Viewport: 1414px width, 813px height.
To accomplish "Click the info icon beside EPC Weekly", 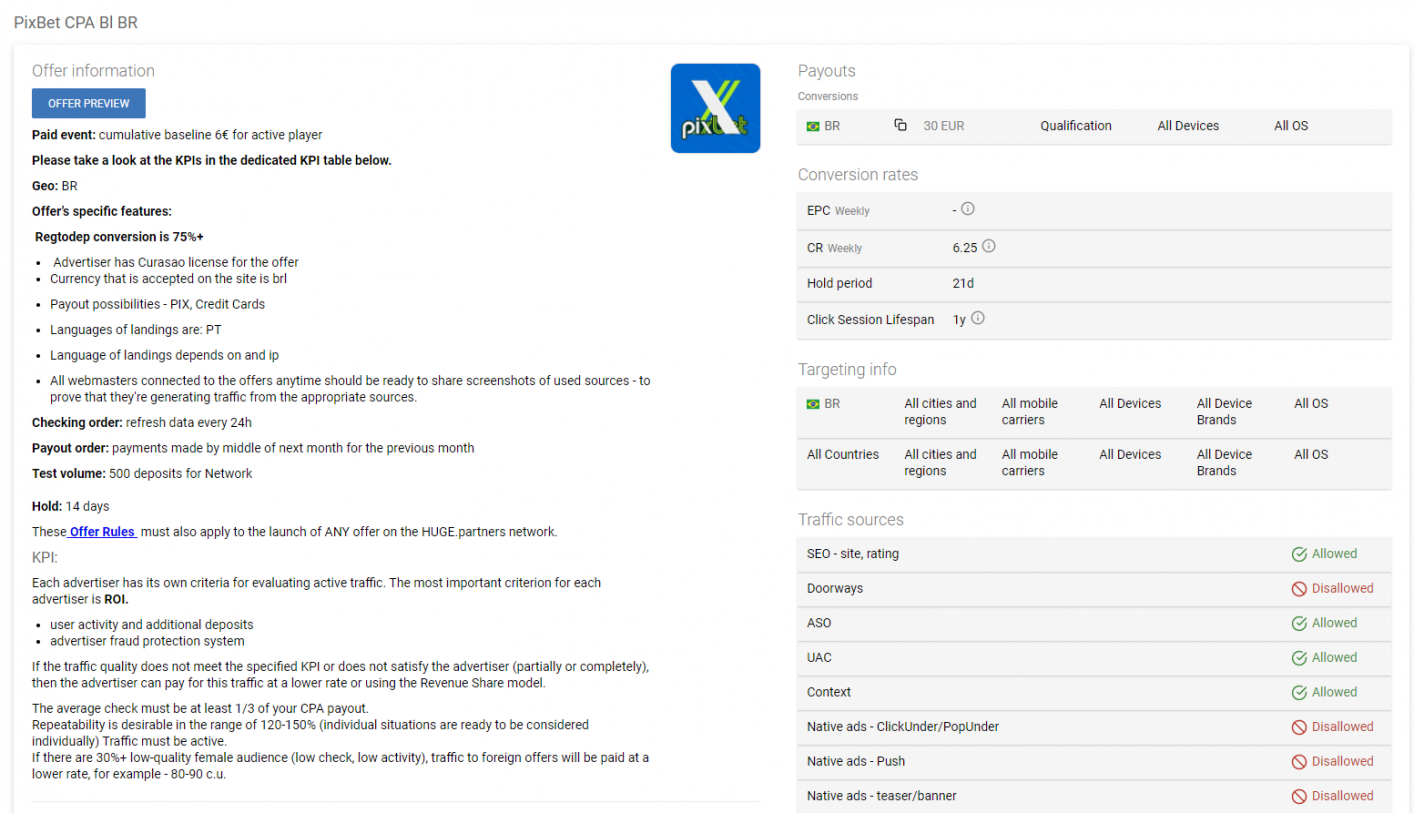I will tap(968, 209).
